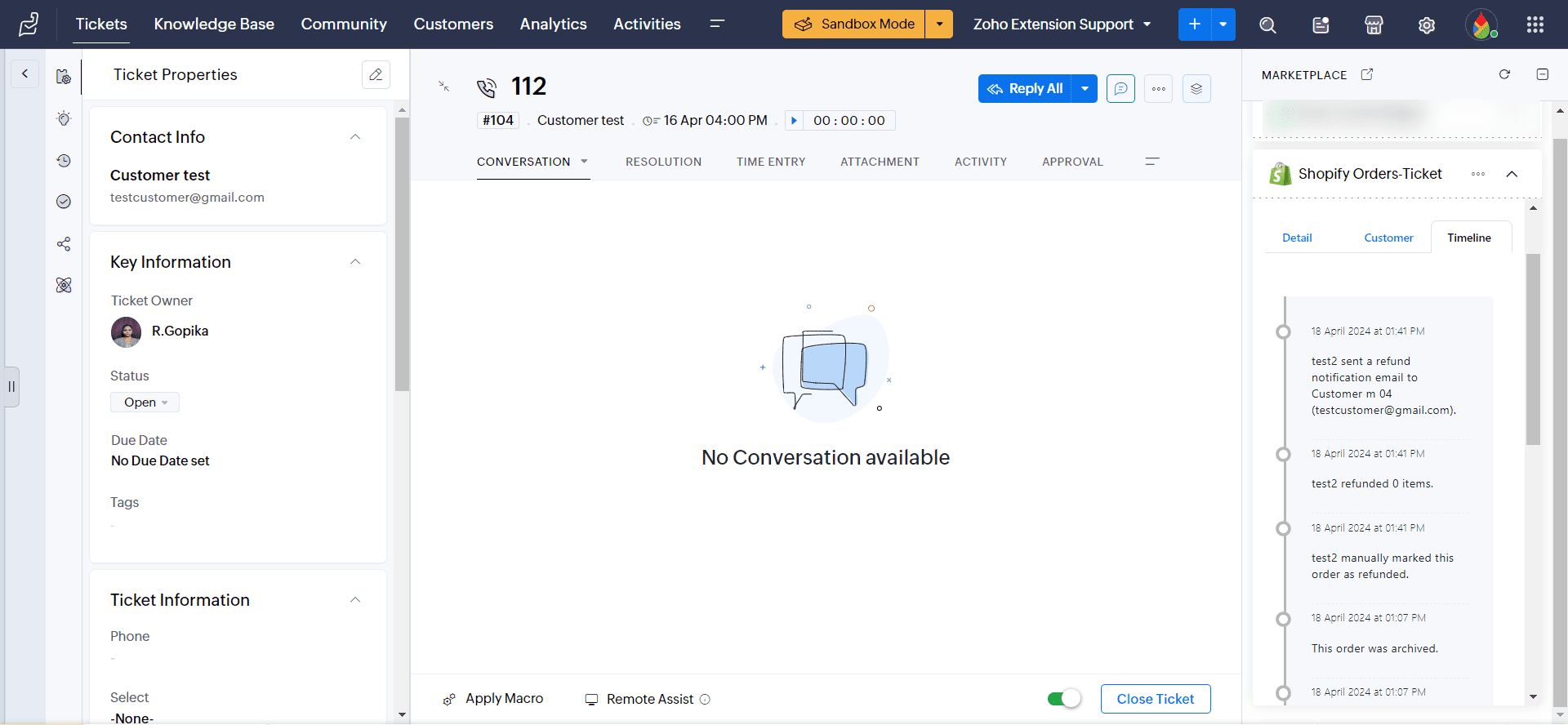Screen dimensions: 1568x725
Task: Toggle the green switch near Close Ticket
Action: [x=1064, y=699]
